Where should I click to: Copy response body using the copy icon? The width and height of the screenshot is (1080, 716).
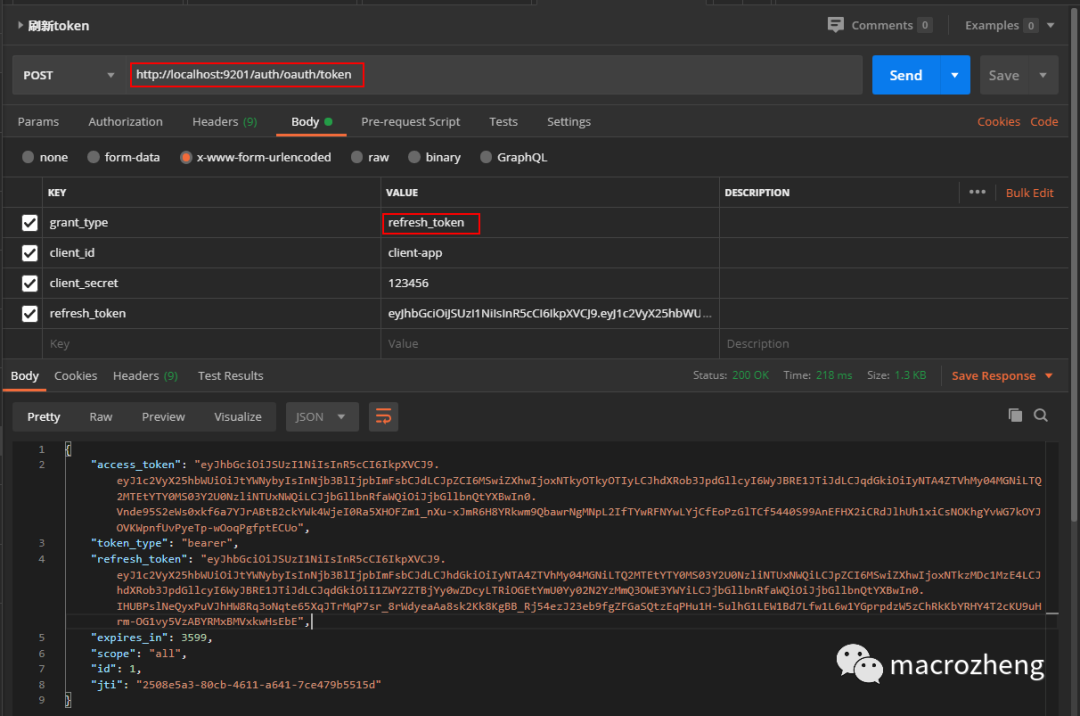click(1015, 414)
